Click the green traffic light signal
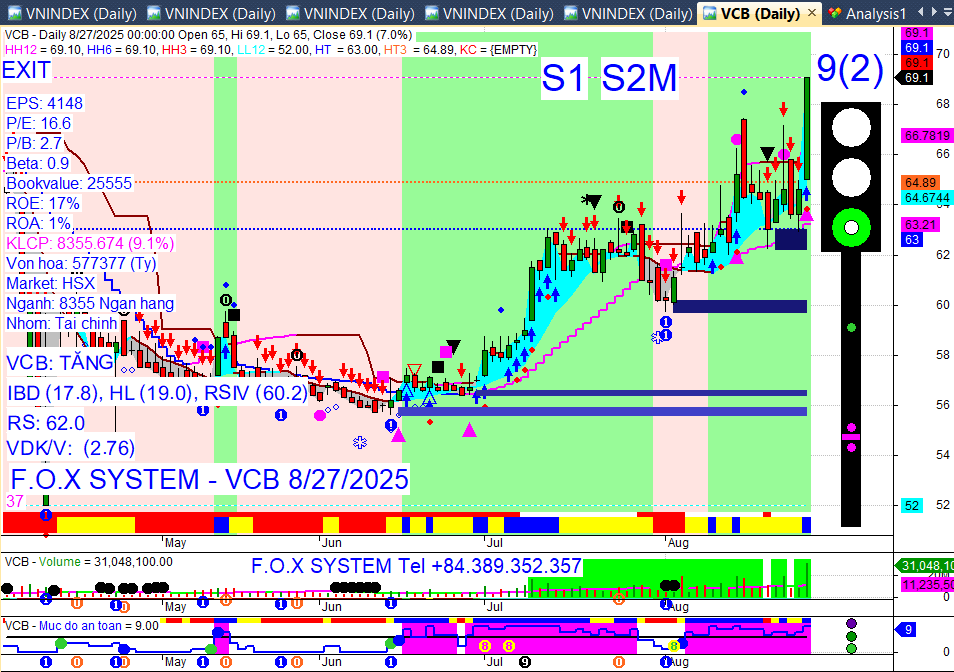Viewport: 954px width, 672px height. [x=851, y=227]
